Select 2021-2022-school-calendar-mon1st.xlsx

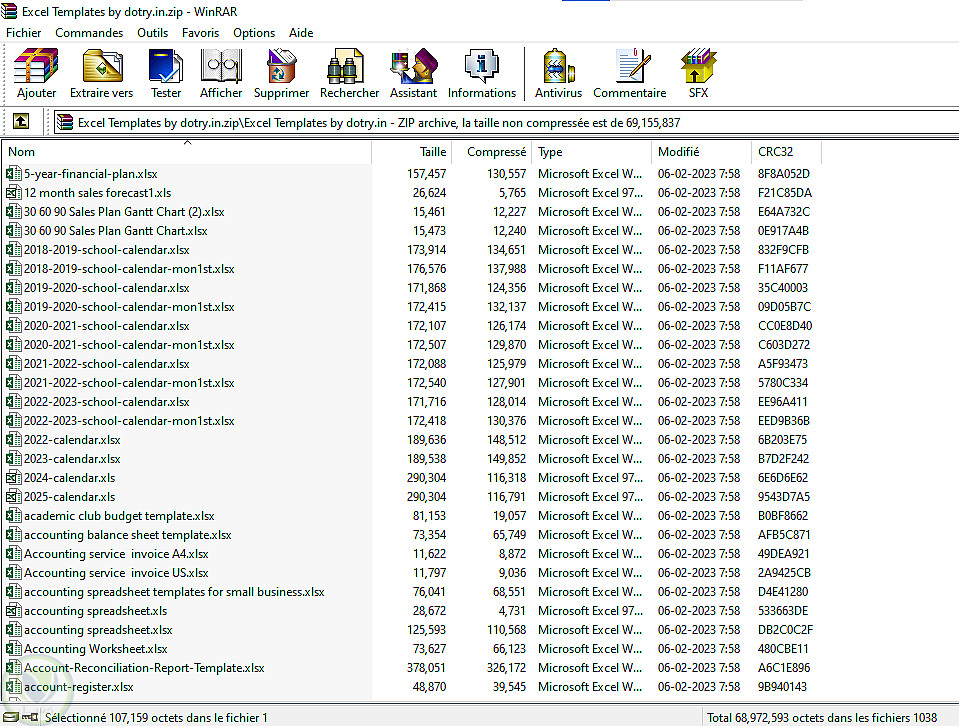(129, 382)
